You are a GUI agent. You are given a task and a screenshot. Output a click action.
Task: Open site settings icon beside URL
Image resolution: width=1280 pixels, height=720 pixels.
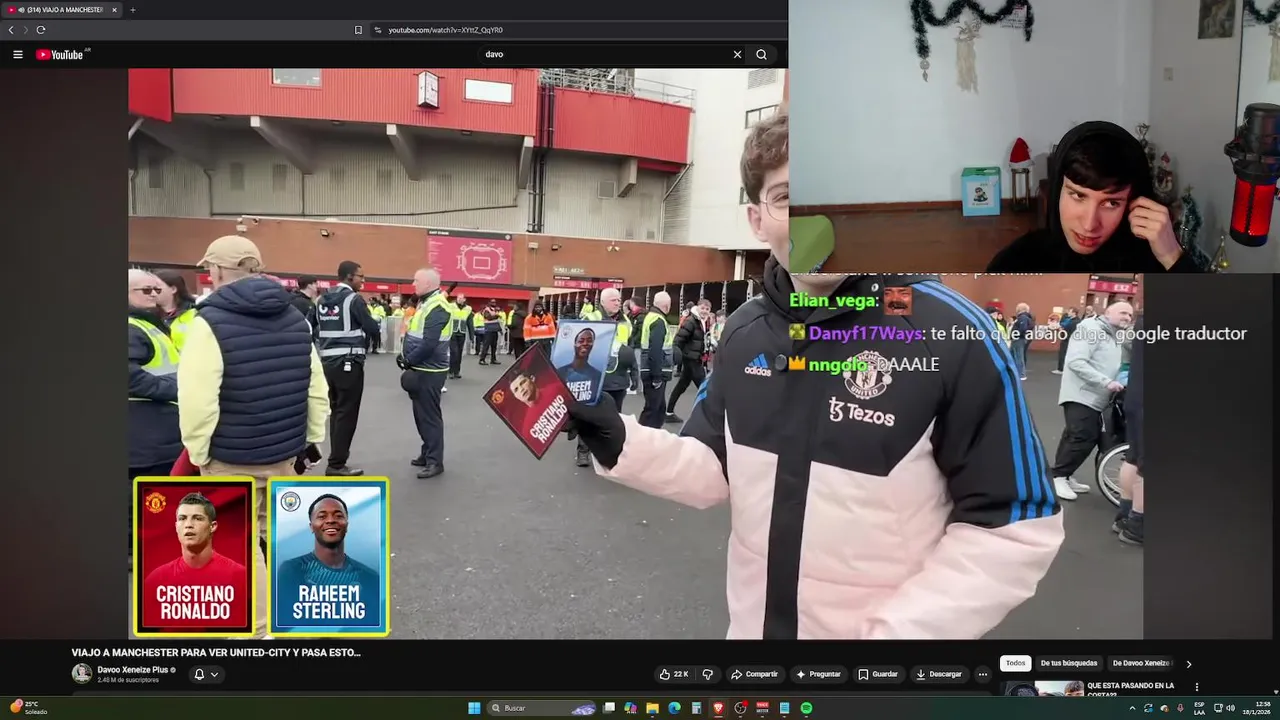pos(378,30)
